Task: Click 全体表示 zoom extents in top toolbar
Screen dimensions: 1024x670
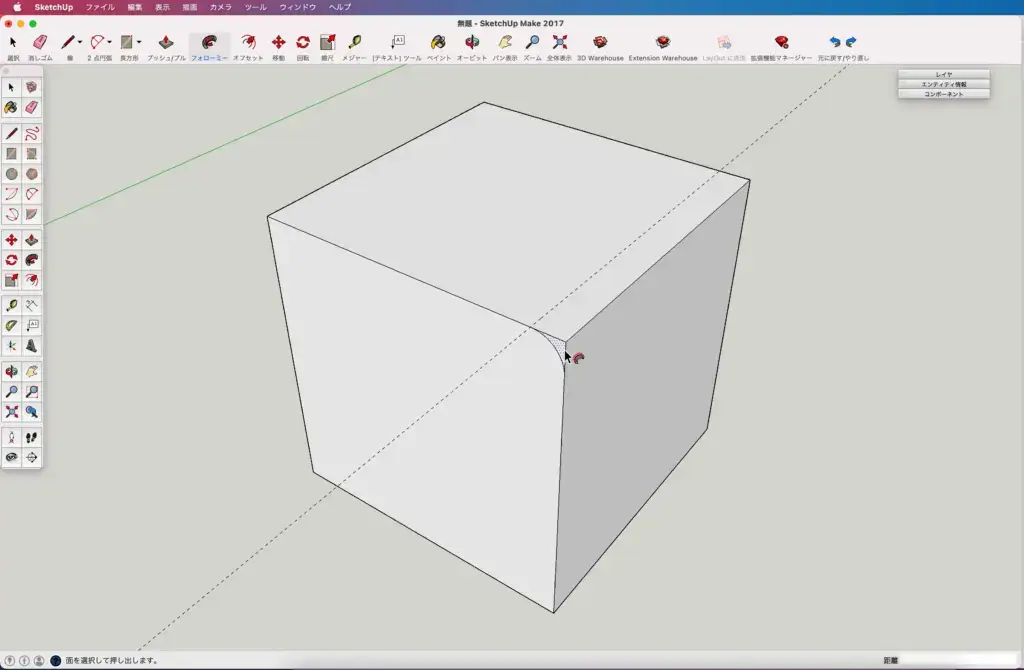Action: click(560, 42)
